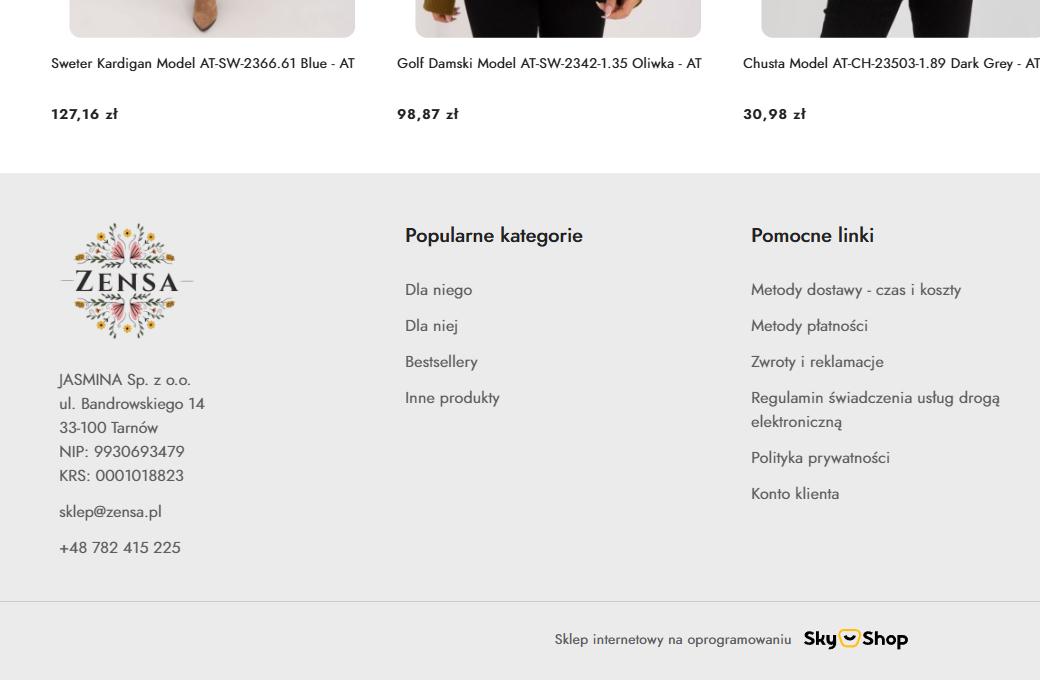Click the Zensa floral logo
This screenshot has height=680, width=1040.
coord(127,281)
